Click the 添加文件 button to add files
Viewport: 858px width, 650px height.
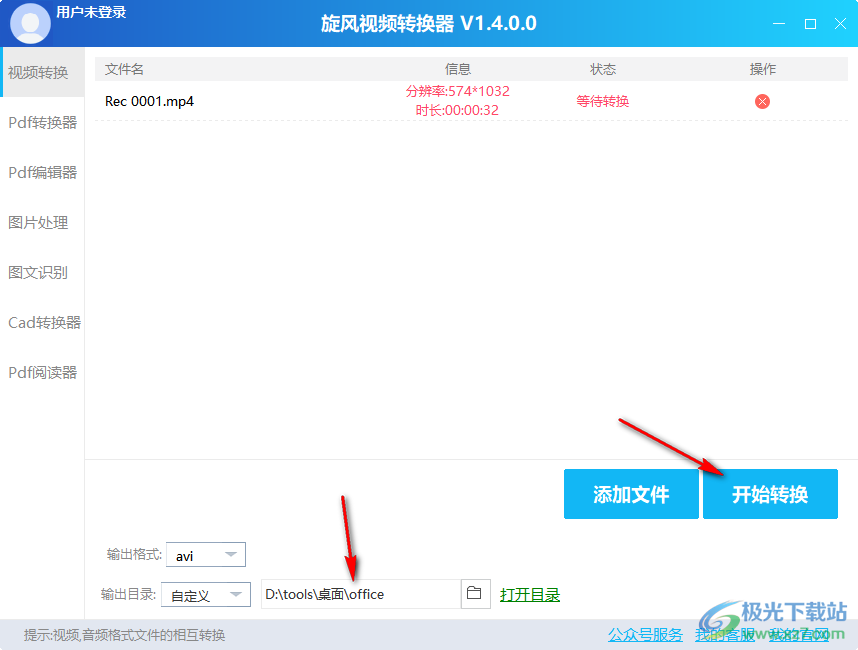click(x=631, y=493)
